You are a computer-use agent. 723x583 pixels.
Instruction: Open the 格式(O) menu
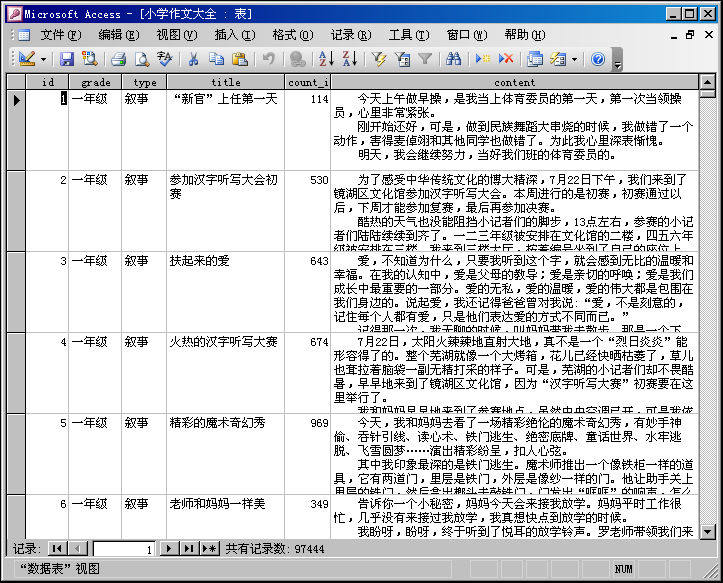point(293,35)
